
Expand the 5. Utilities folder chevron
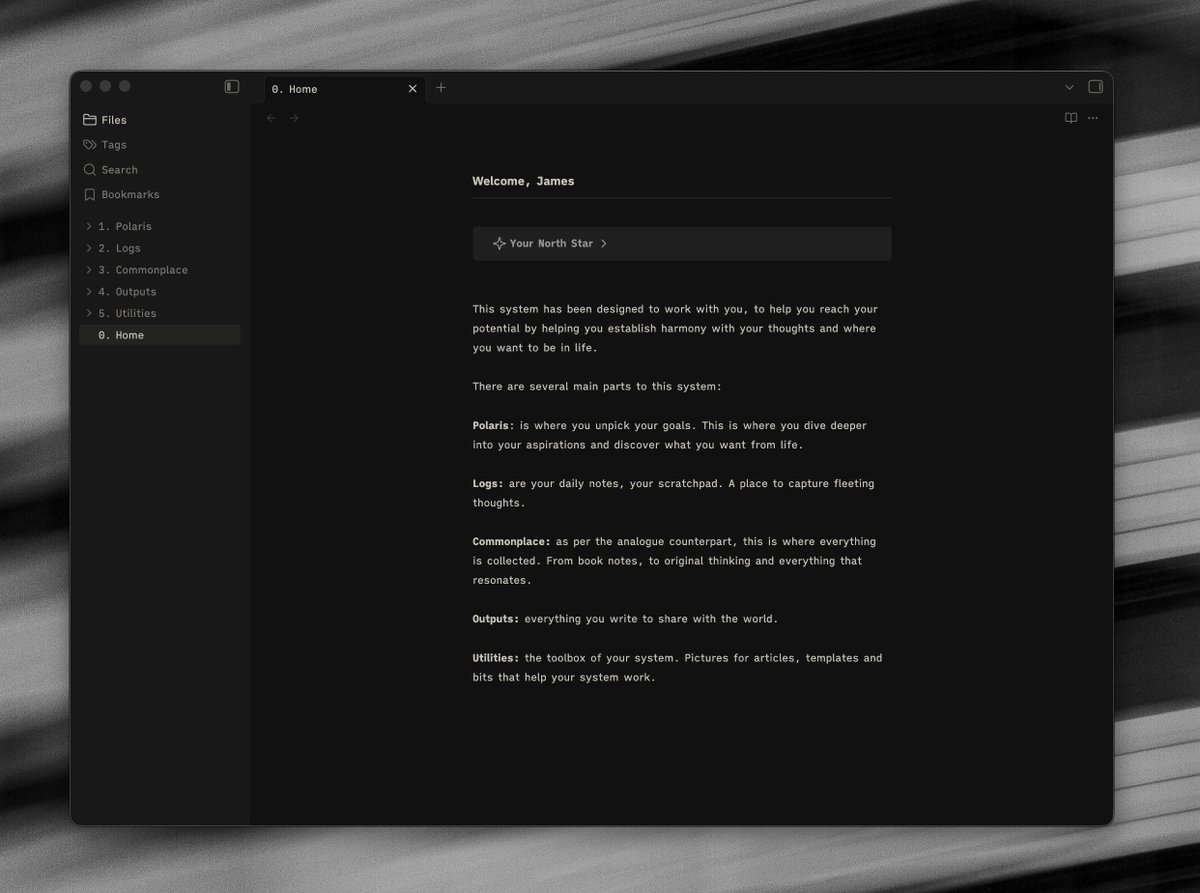point(89,313)
